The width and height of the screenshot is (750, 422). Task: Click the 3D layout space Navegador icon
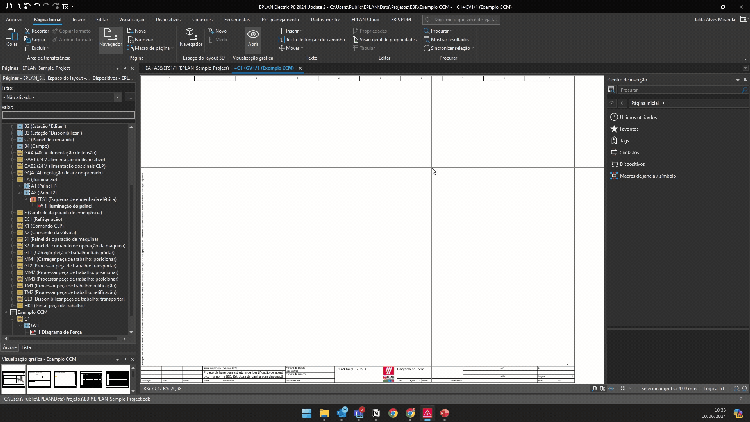tap(190, 36)
